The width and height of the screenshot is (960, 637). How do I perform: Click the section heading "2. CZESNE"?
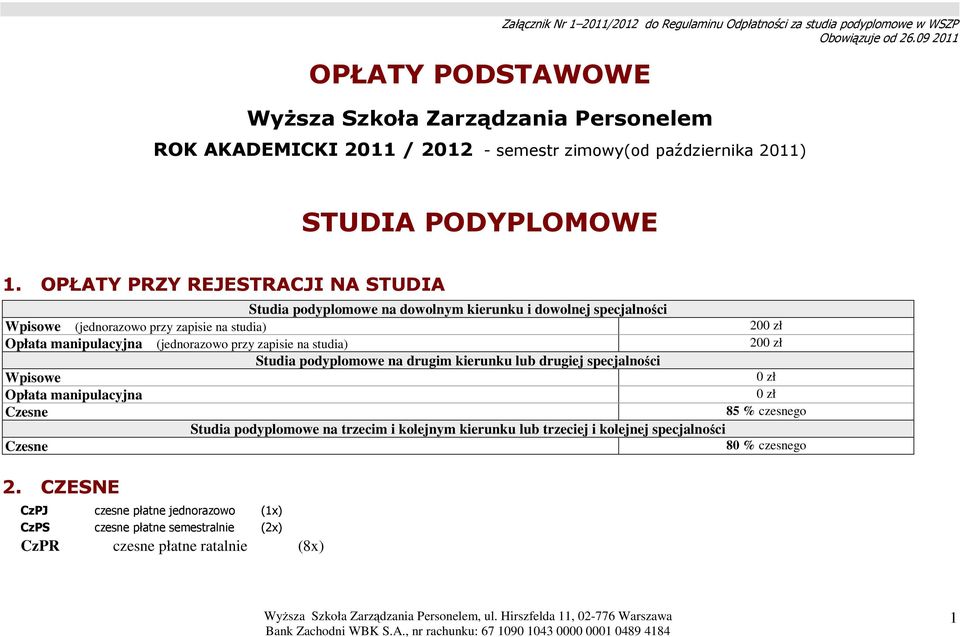click(x=61, y=487)
